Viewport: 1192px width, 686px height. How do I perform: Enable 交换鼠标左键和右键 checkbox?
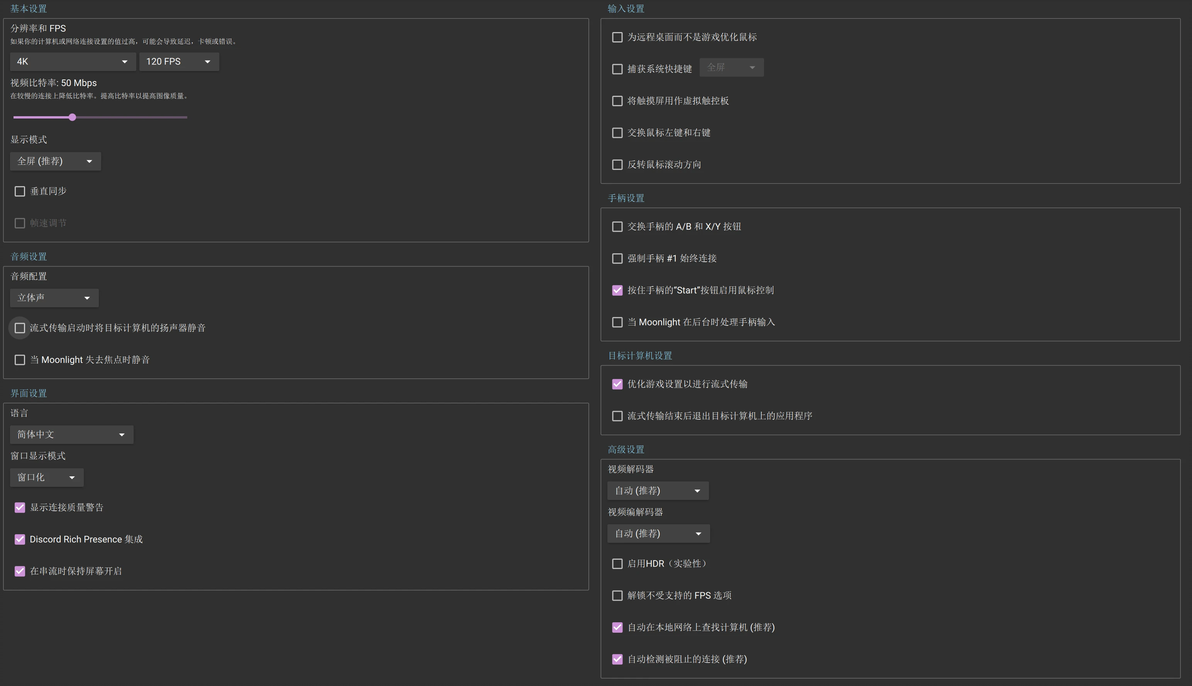(x=617, y=133)
